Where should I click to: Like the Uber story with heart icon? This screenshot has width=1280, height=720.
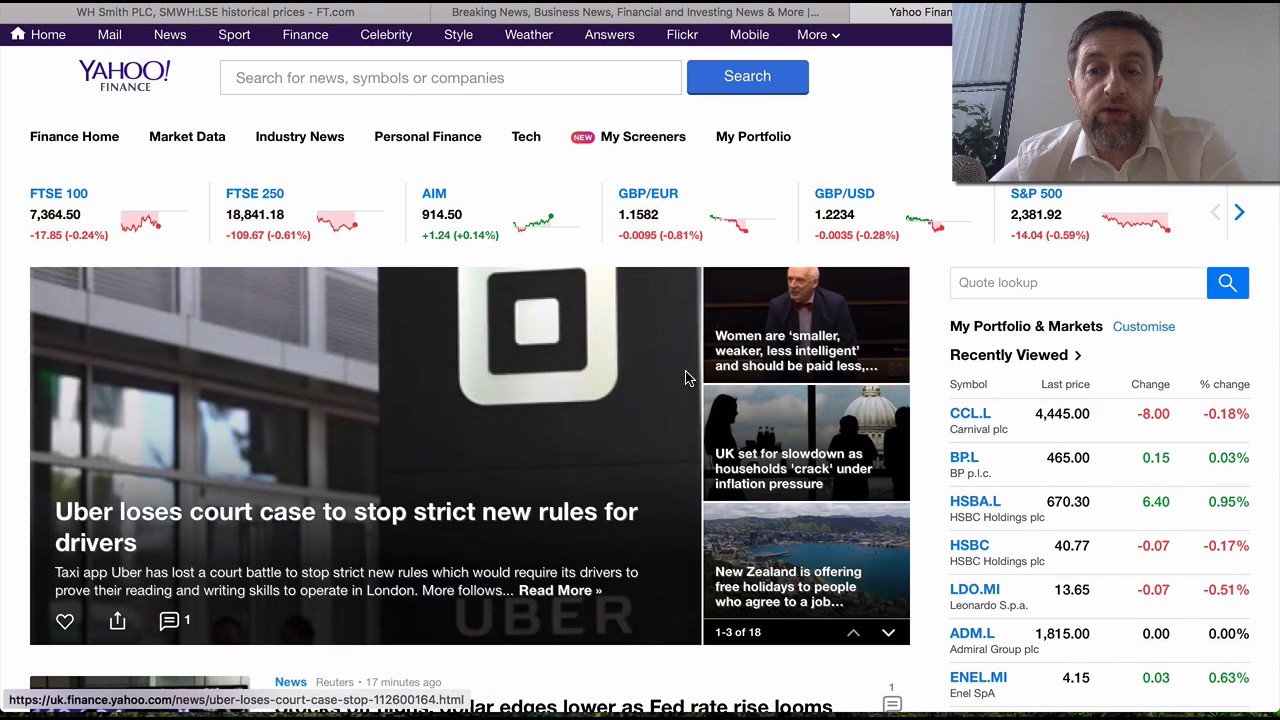[65, 622]
